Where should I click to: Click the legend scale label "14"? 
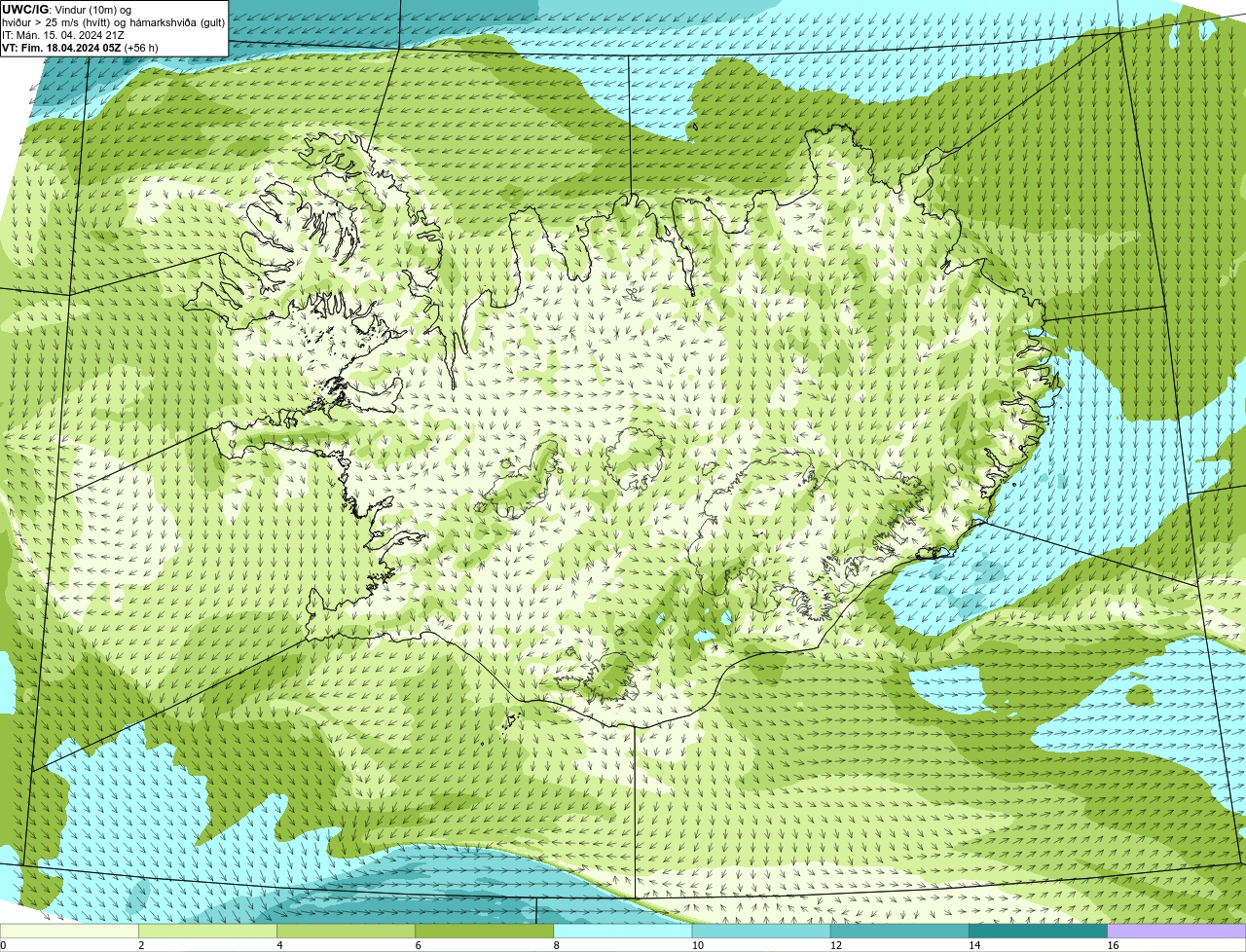[973, 945]
